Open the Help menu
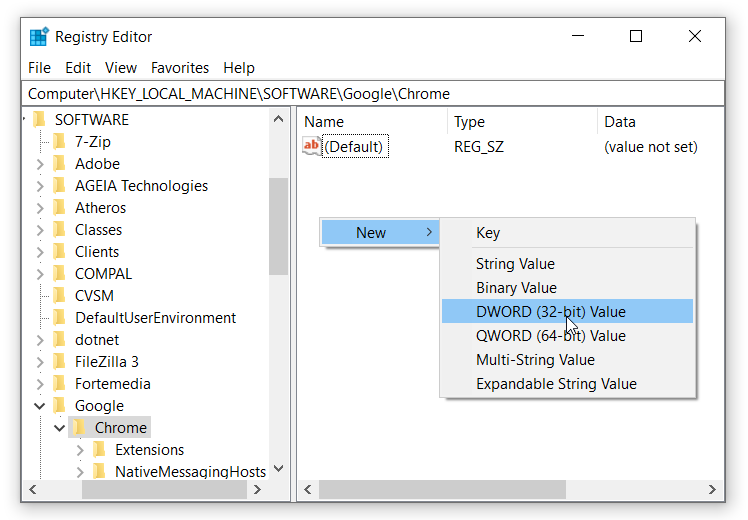748x520 pixels. point(239,68)
